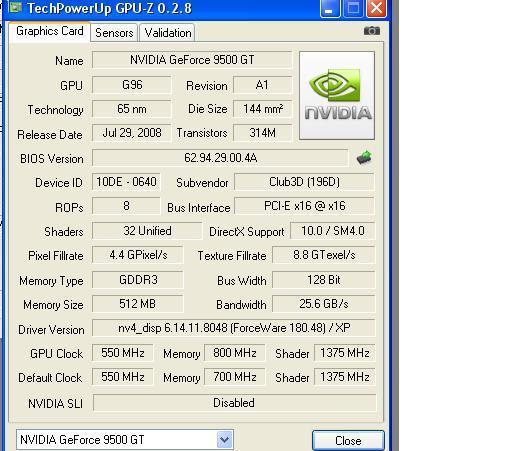Click the camera screenshot icon

(372, 31)
